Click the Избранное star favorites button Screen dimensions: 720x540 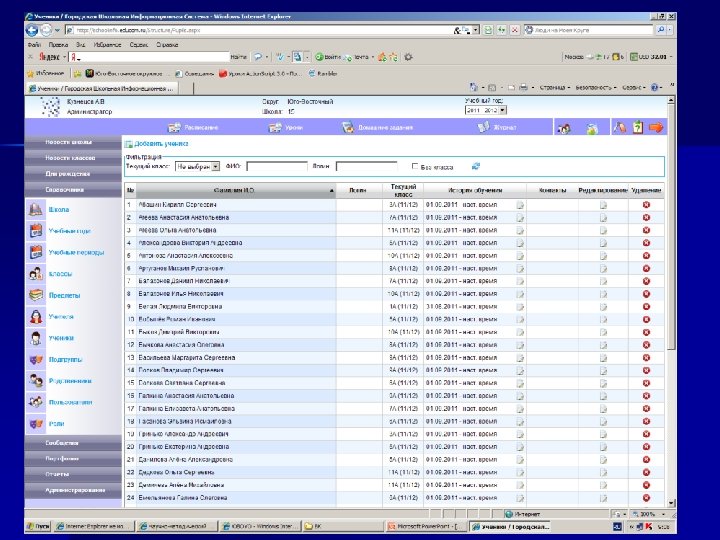pos(45,73)
